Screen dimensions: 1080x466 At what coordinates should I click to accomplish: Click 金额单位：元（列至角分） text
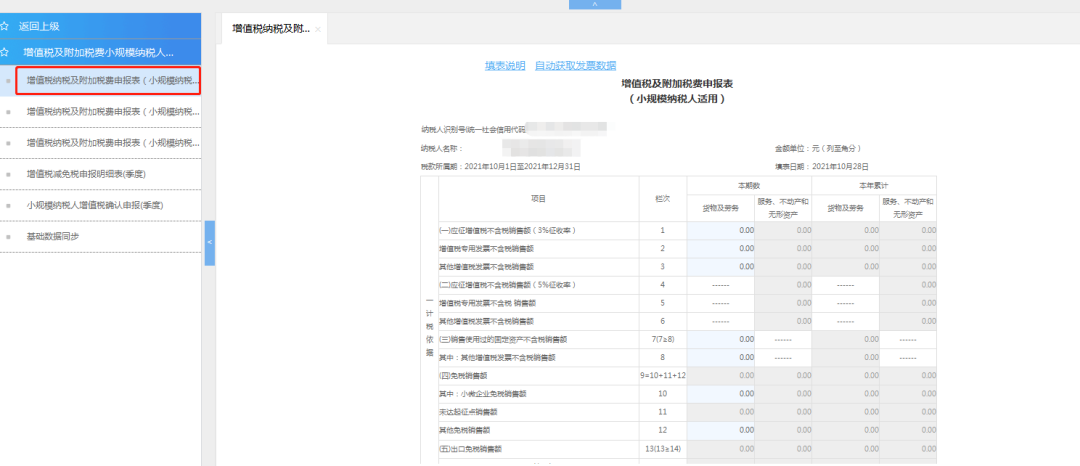coord(818,149)
